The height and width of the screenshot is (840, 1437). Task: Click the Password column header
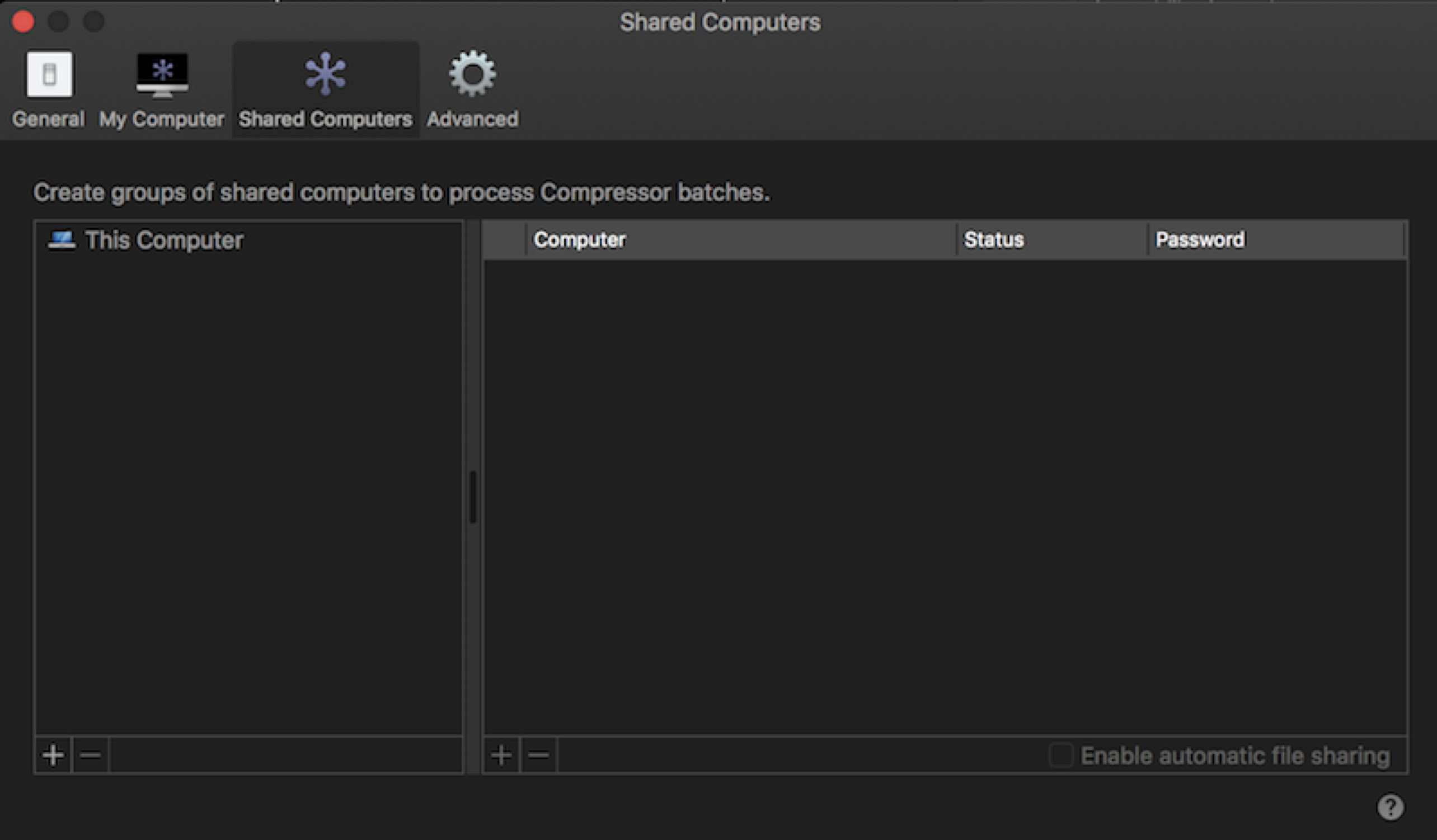[x=1200, y=240]
